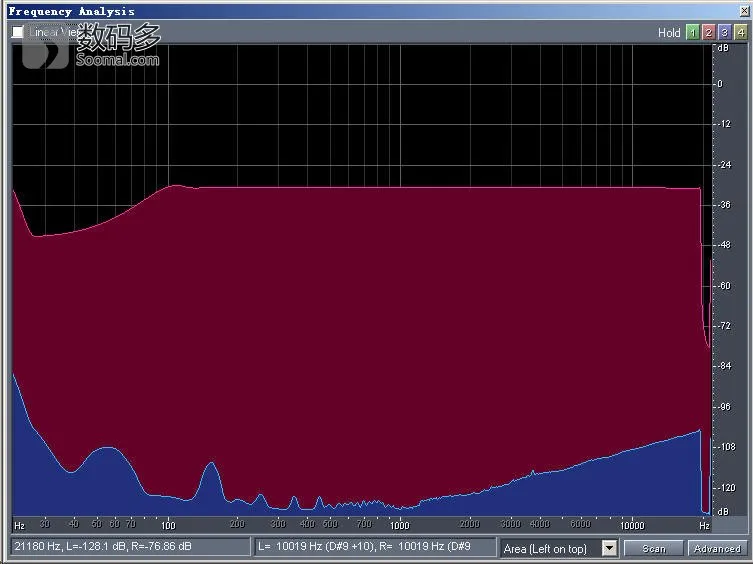753x564 pixels.
Task: Click Hold button 1 (green)
Action: pyautogui.click(x=692, y=32)
